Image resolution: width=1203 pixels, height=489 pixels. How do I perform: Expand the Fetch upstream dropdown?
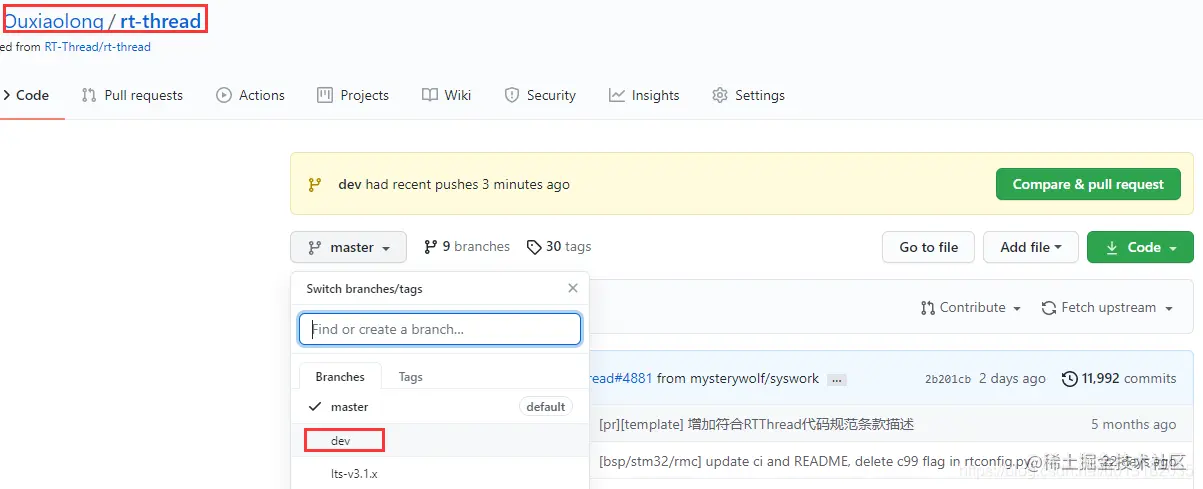(1107, 308)
